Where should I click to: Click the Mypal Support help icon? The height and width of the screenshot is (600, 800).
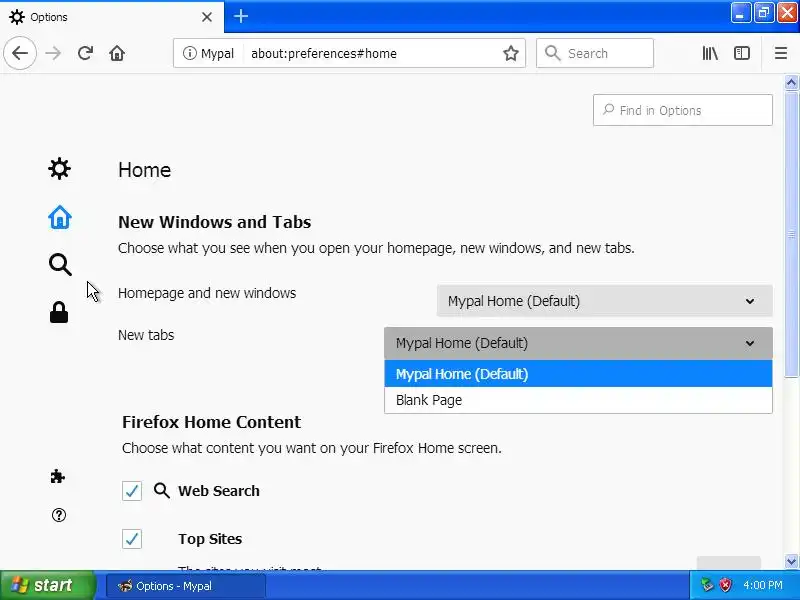pyautogui.click(x=58, y=516)
